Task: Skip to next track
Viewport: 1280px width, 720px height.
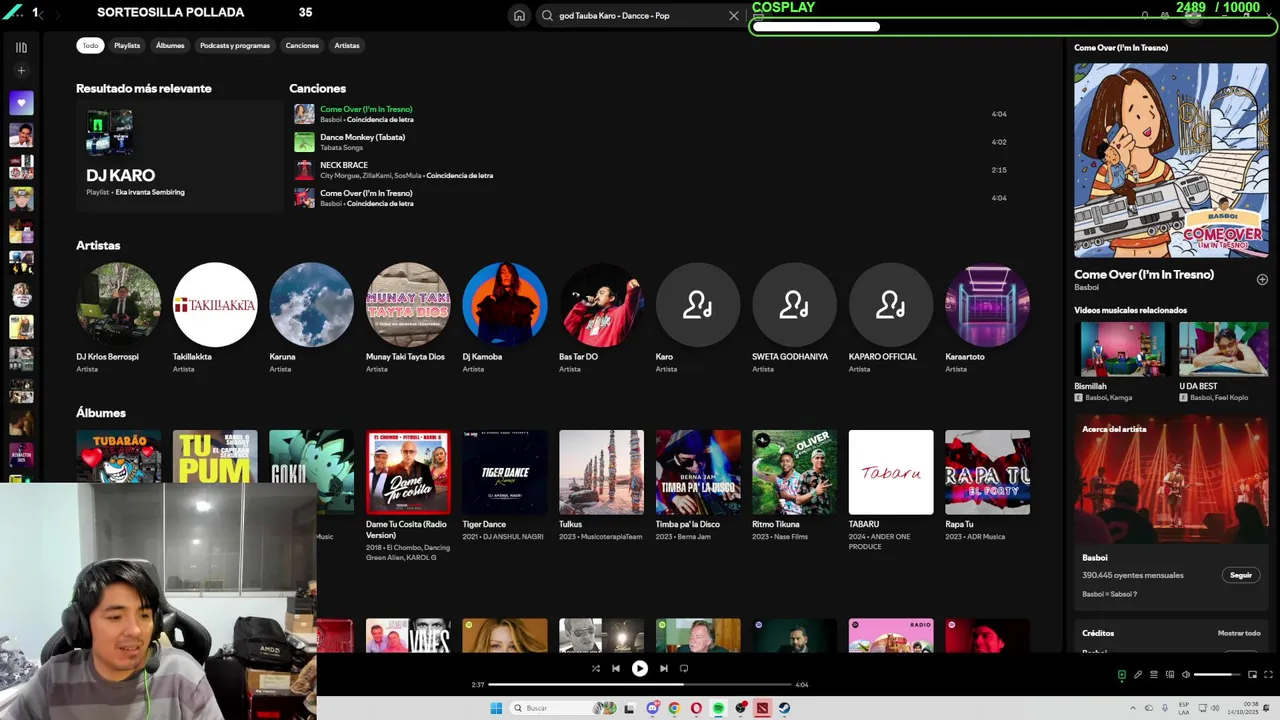Action: click(x=664, y=668)
